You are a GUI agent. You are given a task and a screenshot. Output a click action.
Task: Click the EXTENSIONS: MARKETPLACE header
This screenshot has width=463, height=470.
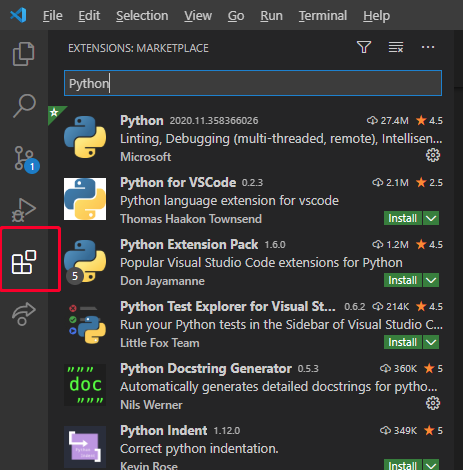[x=138, y=48]
